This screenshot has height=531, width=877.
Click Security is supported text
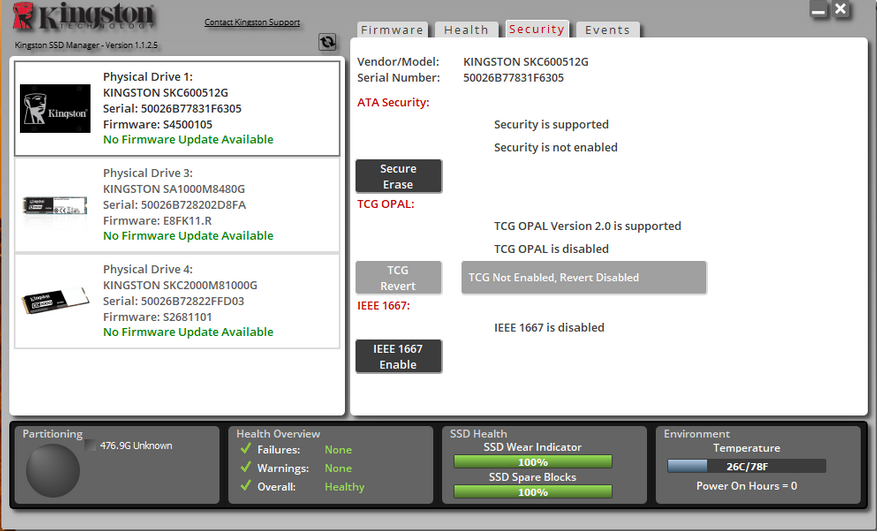(x=551, y=125)
